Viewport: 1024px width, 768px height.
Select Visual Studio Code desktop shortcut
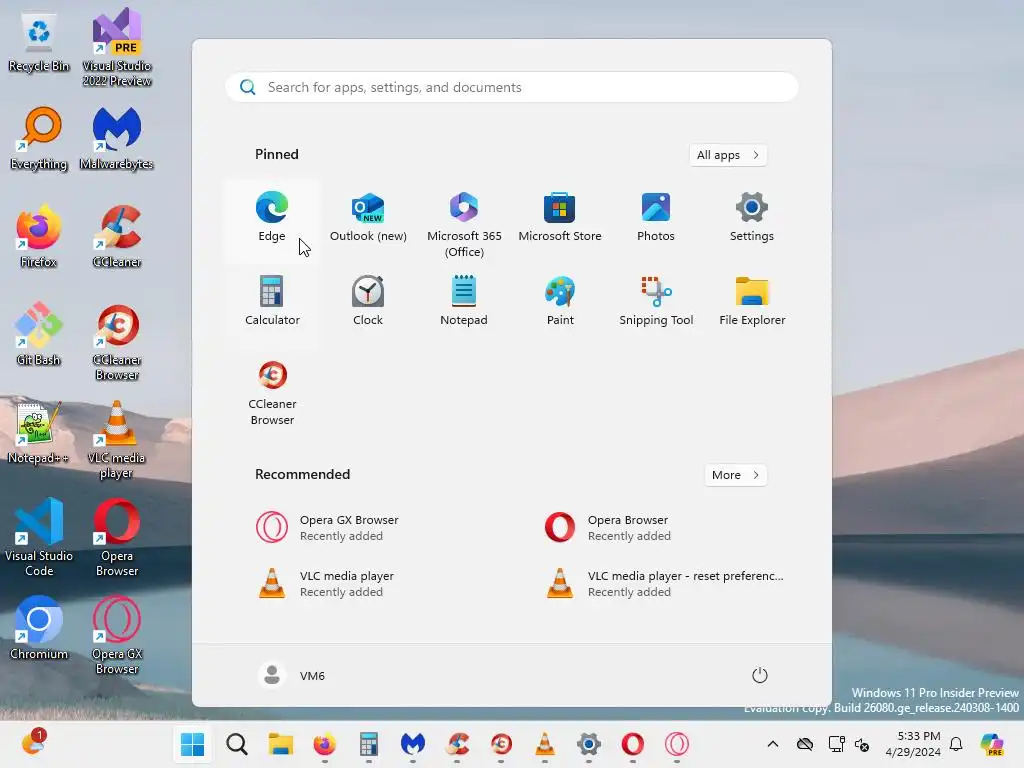(x=39, y=538)
